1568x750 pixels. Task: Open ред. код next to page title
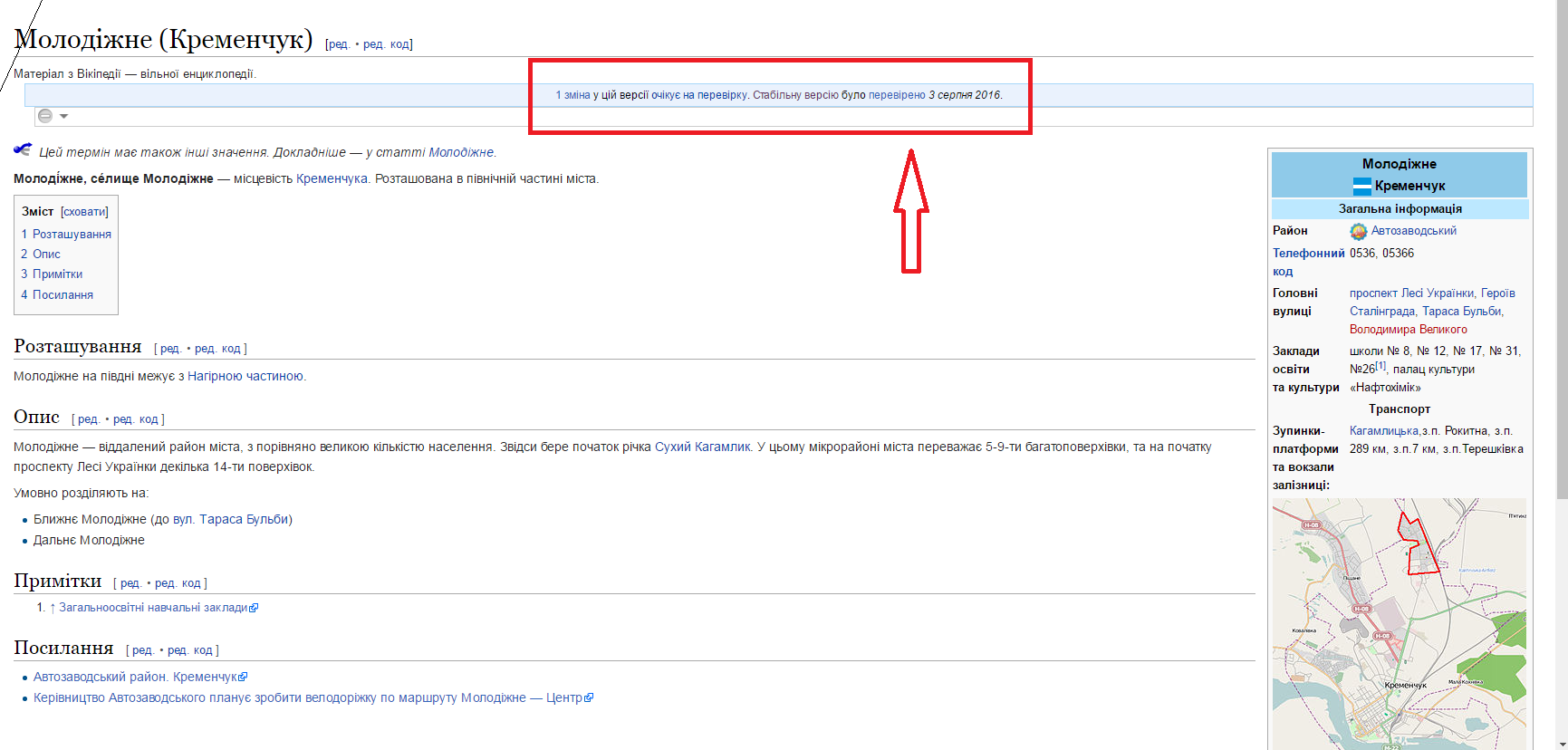click(x=387, y=44)
